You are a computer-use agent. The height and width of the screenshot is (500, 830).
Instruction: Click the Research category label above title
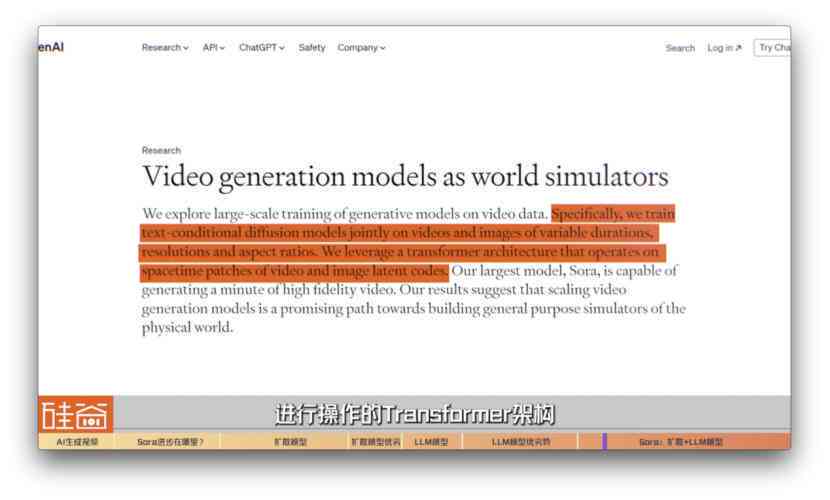click(161, 150)
